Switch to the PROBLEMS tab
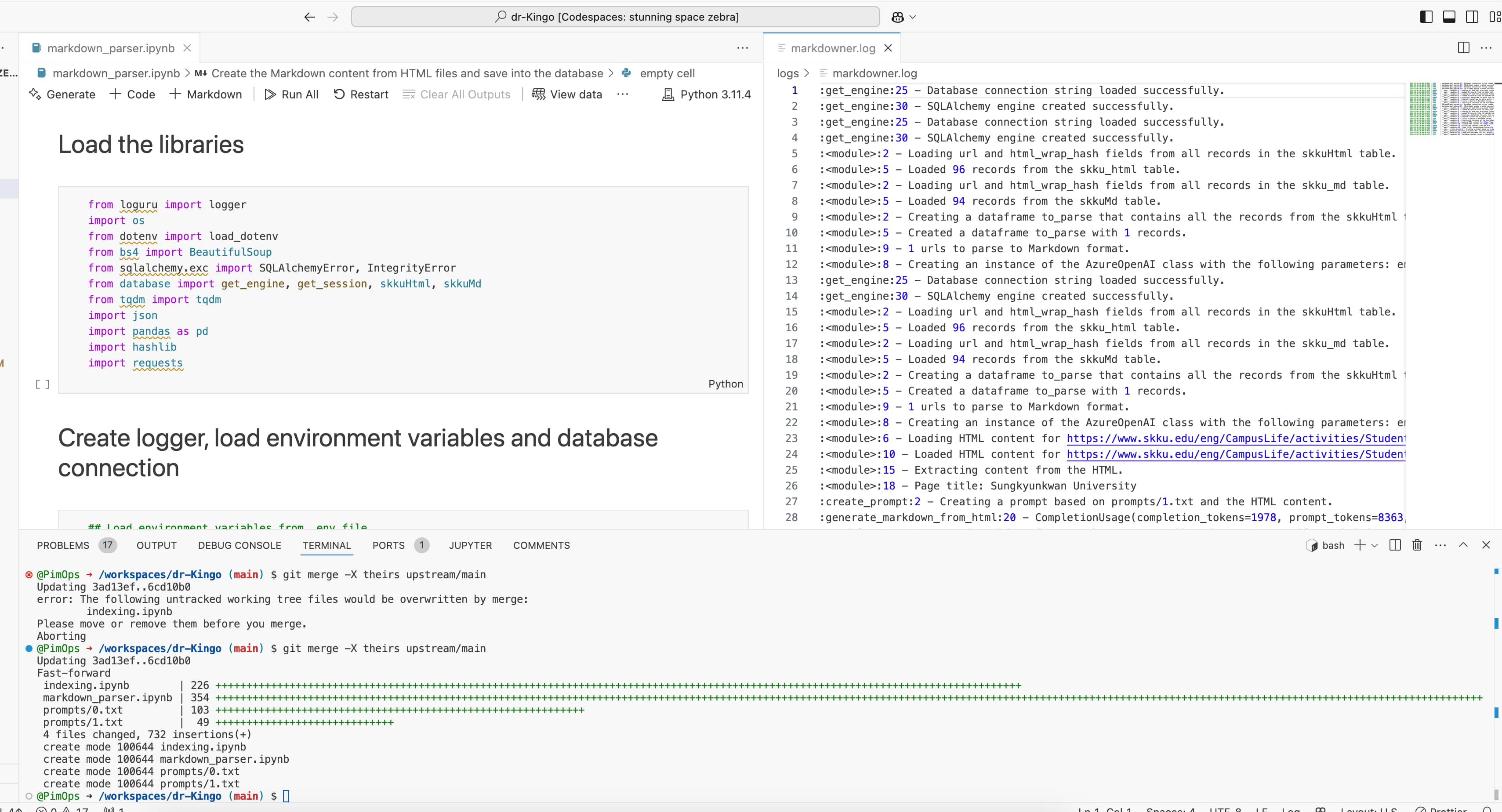The image size is (1502, 812). point(63,545)
